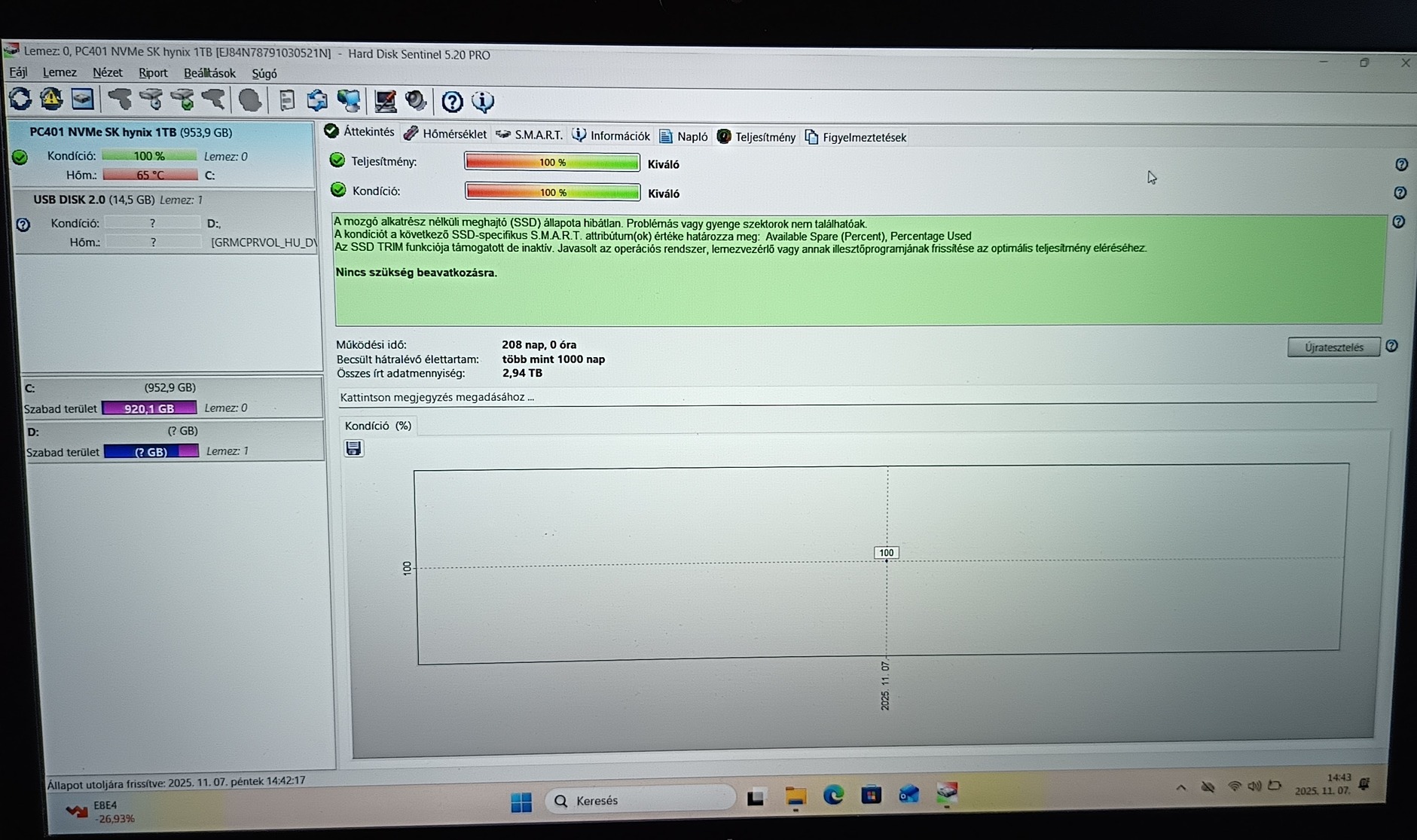Viewport: 1417px width, 840px height.
Task: Click the disk test icon with green check
Action: 182,99
